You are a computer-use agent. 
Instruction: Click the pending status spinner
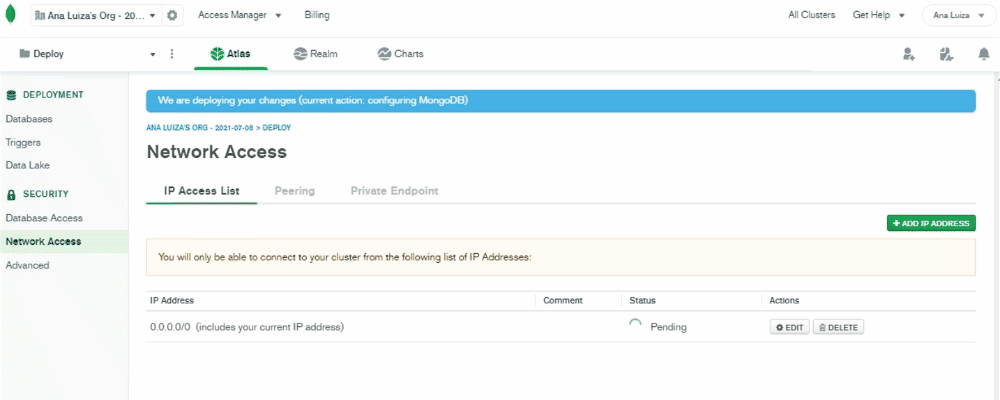(x=635, y=324)
